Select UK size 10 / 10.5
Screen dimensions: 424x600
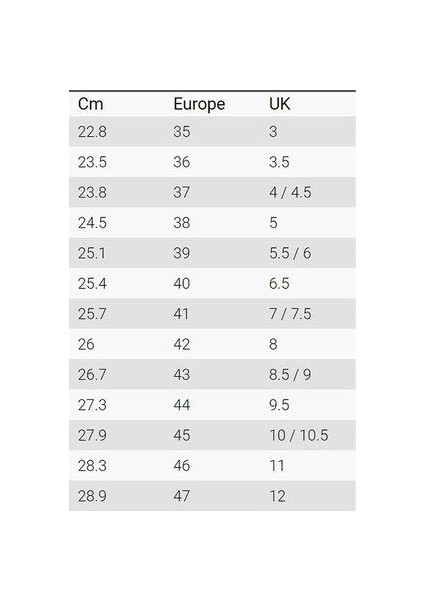(x=299, y=435)
